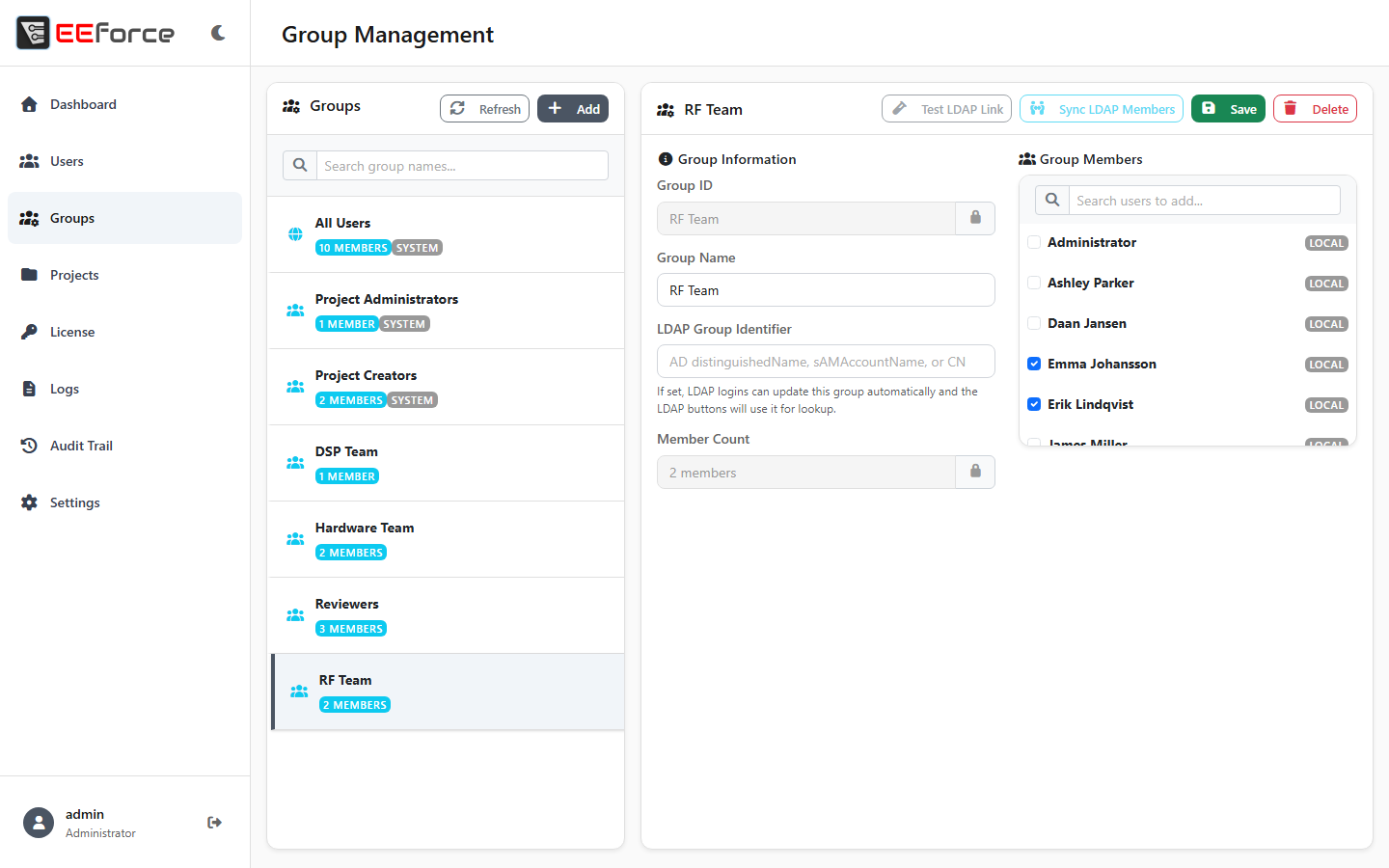
Task: Go to Users page
Action: (x=124, y=161)
